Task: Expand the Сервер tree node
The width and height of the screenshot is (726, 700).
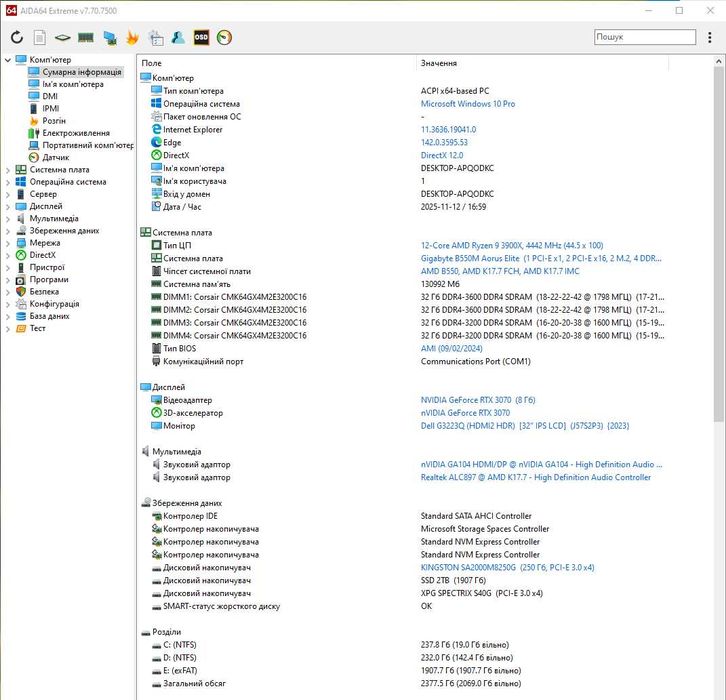Action: click(7, 194)
